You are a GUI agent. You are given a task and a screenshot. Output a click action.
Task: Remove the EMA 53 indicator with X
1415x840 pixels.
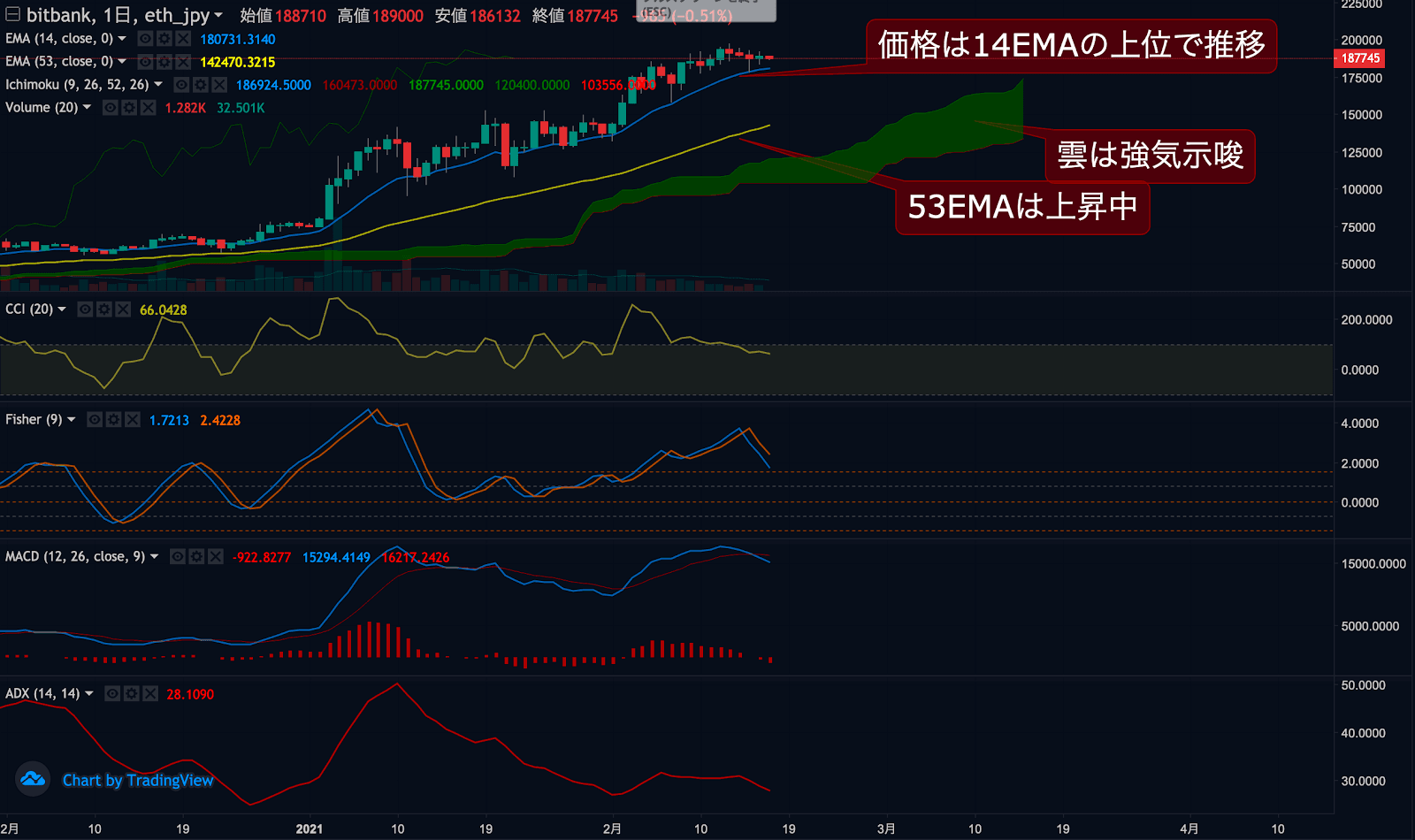coord(182,62)
